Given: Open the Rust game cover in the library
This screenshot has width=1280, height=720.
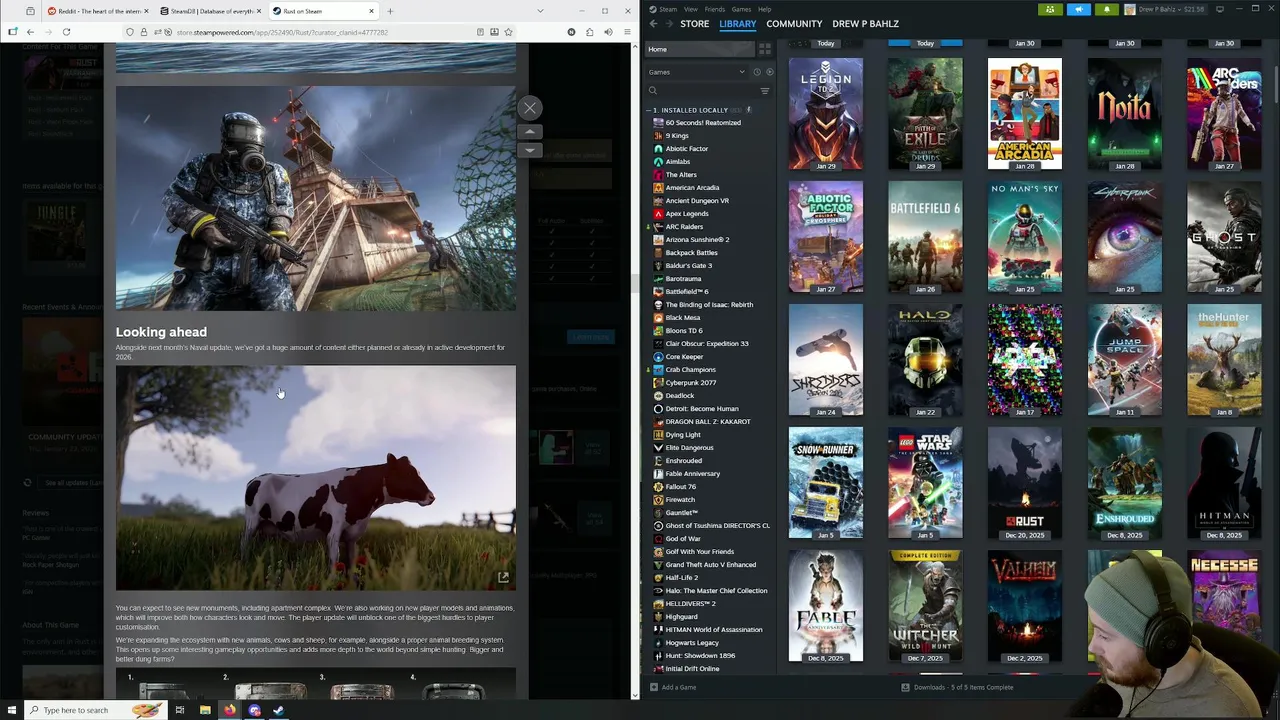Looking at the screenshot, I should tap(1025, 483).
